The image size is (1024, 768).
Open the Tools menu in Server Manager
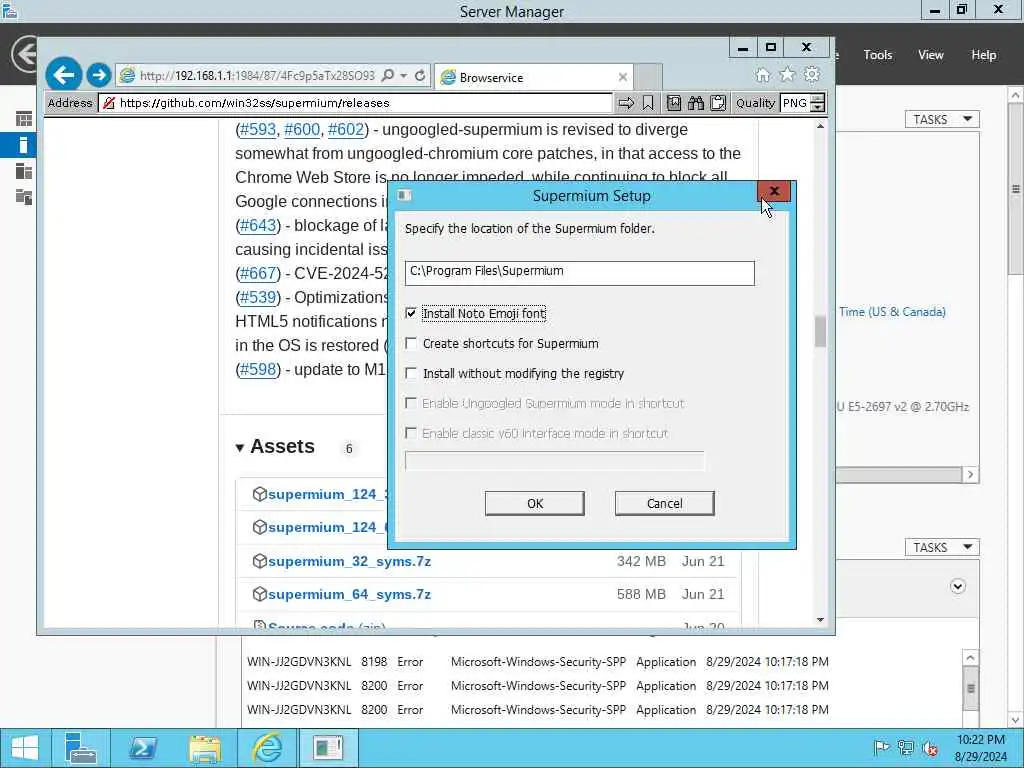877,55
